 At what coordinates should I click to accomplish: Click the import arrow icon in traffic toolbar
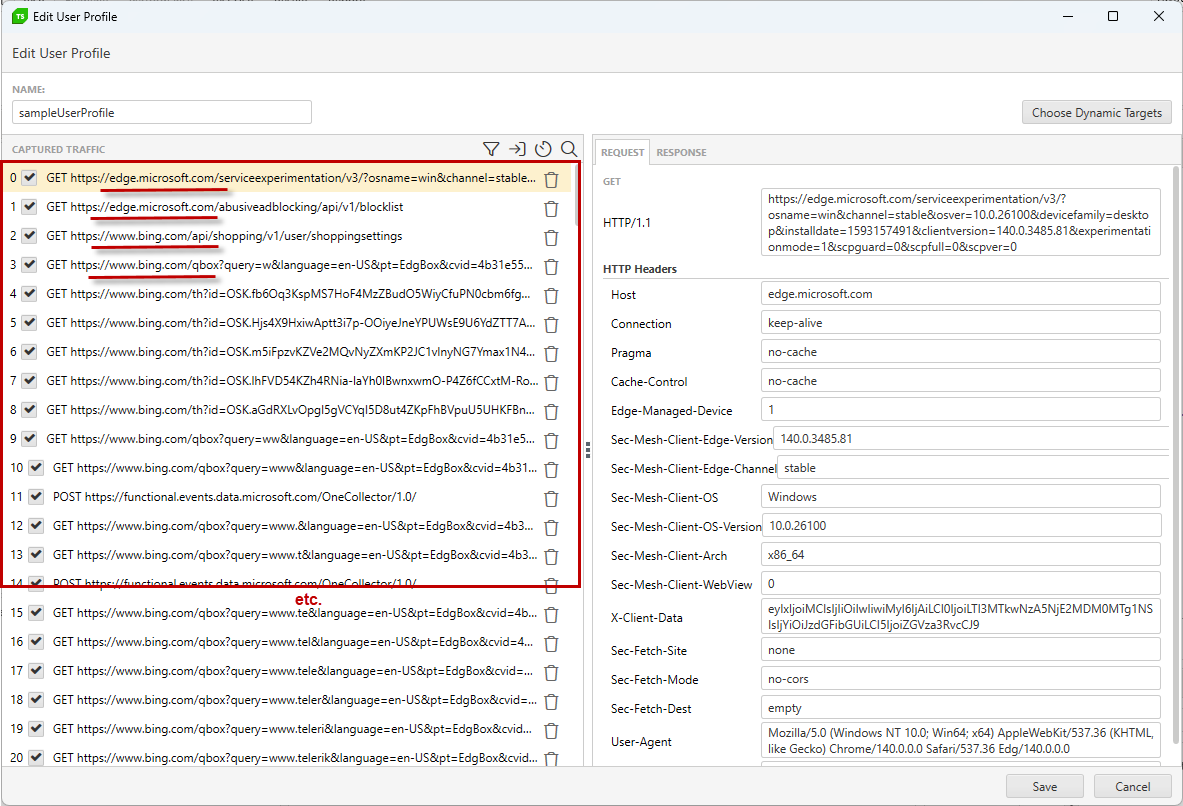[x=517, y=148]
